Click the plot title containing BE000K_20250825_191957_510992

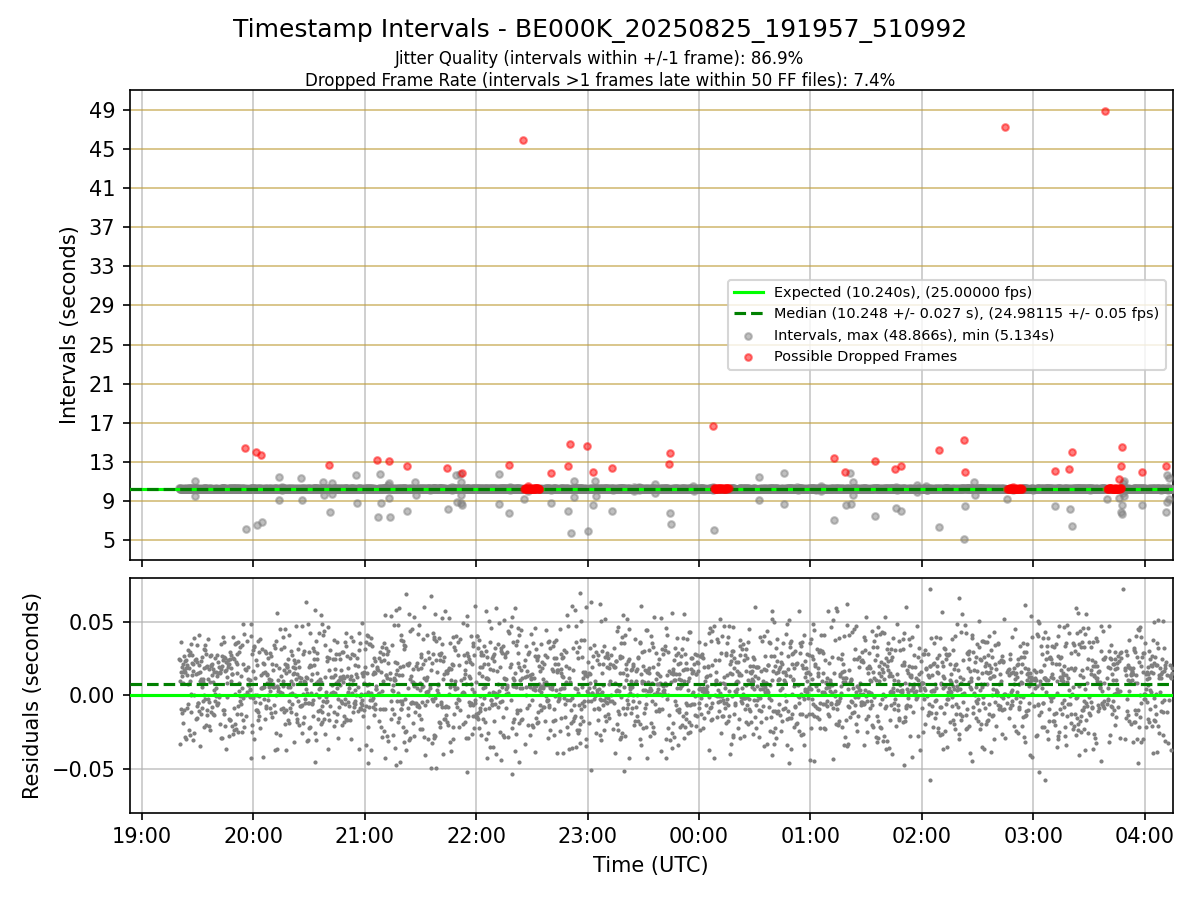point(600,29)
